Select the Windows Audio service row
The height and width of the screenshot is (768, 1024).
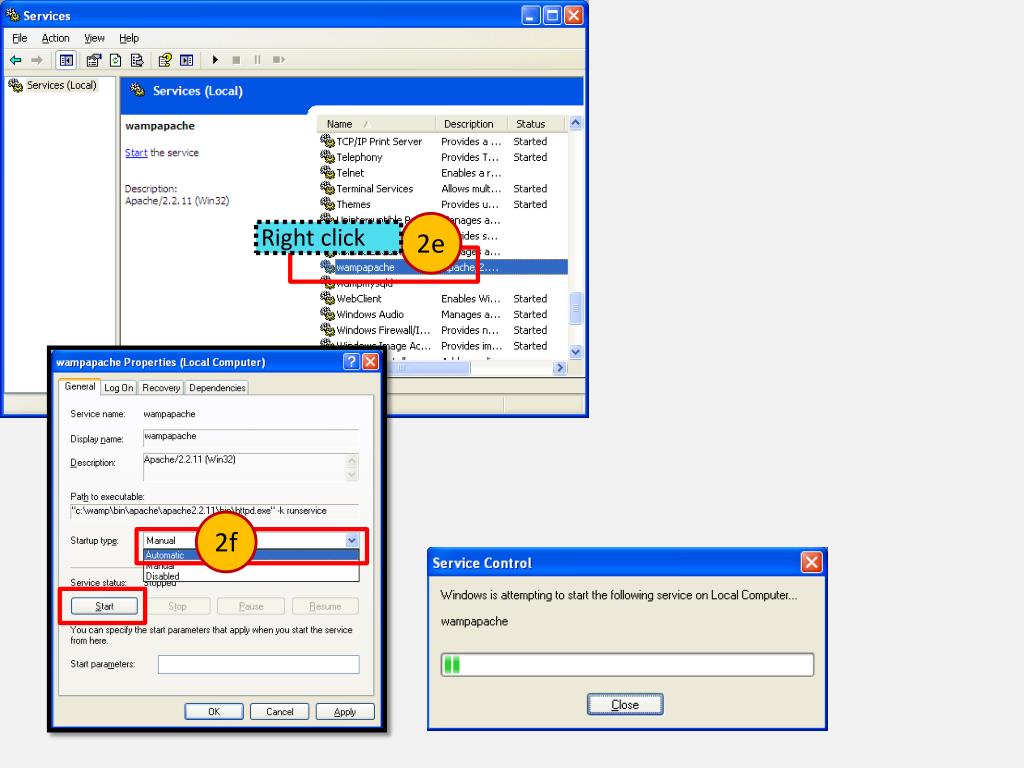click(x=443, y=314)
